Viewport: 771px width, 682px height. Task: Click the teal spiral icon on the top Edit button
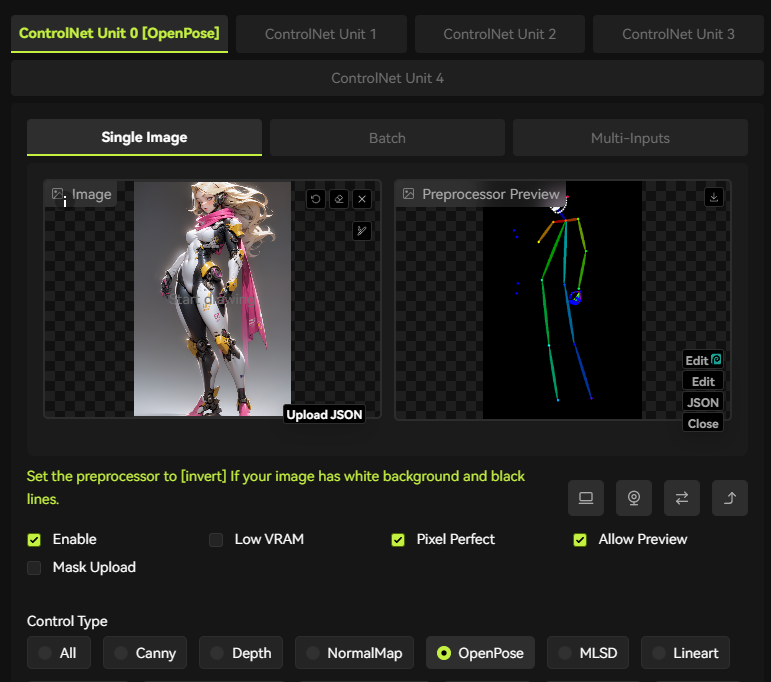716,359
